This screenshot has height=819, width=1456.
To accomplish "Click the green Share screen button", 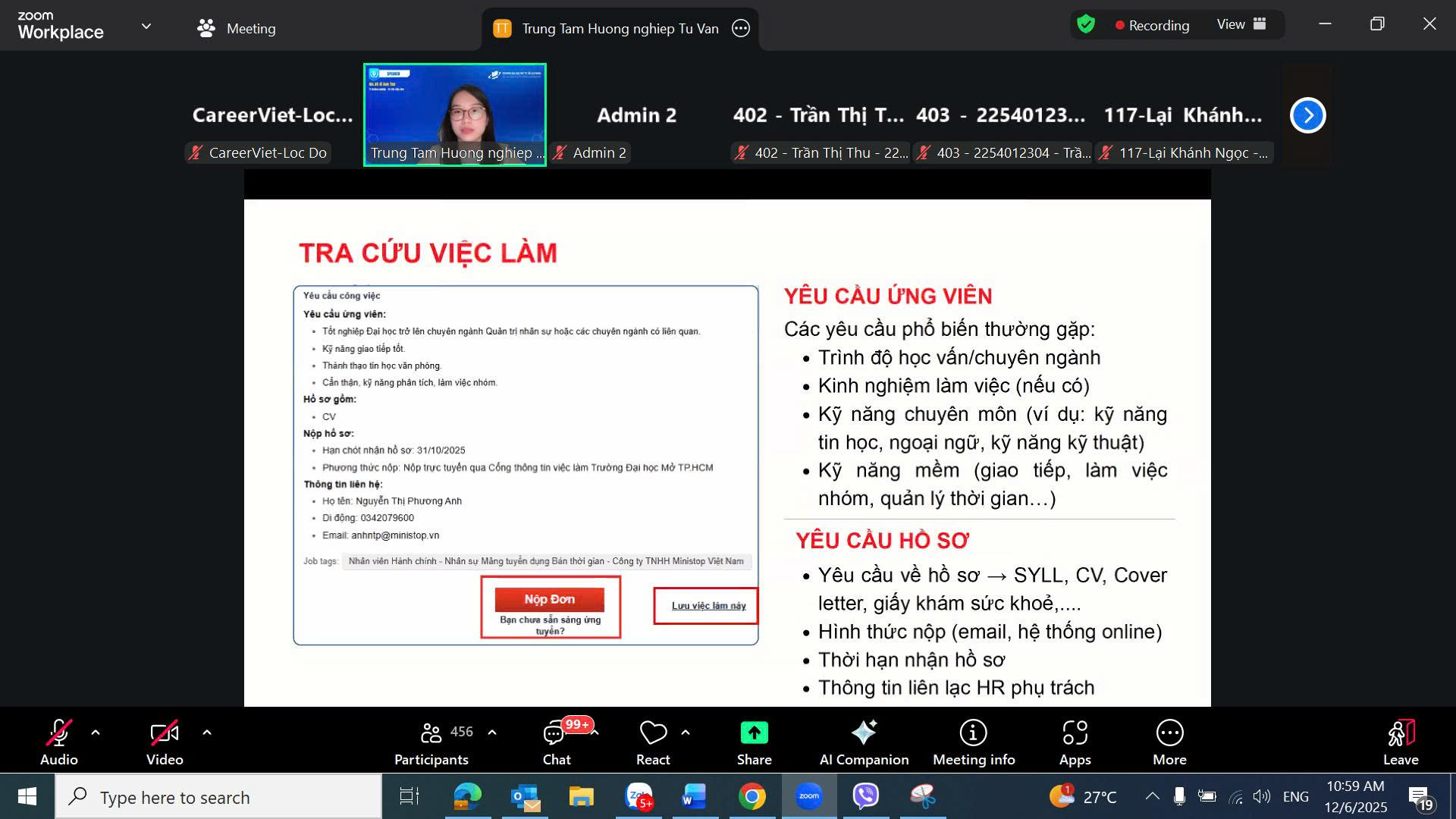I will coord(754,741).
